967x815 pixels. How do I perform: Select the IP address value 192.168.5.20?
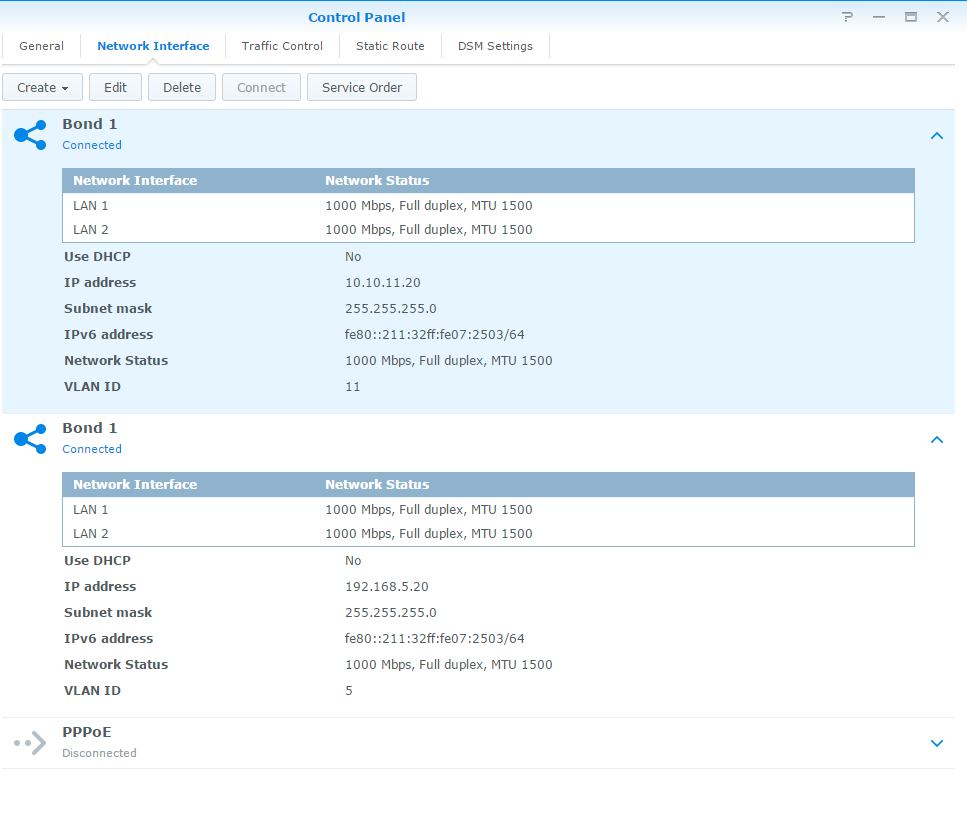point(387,587)
